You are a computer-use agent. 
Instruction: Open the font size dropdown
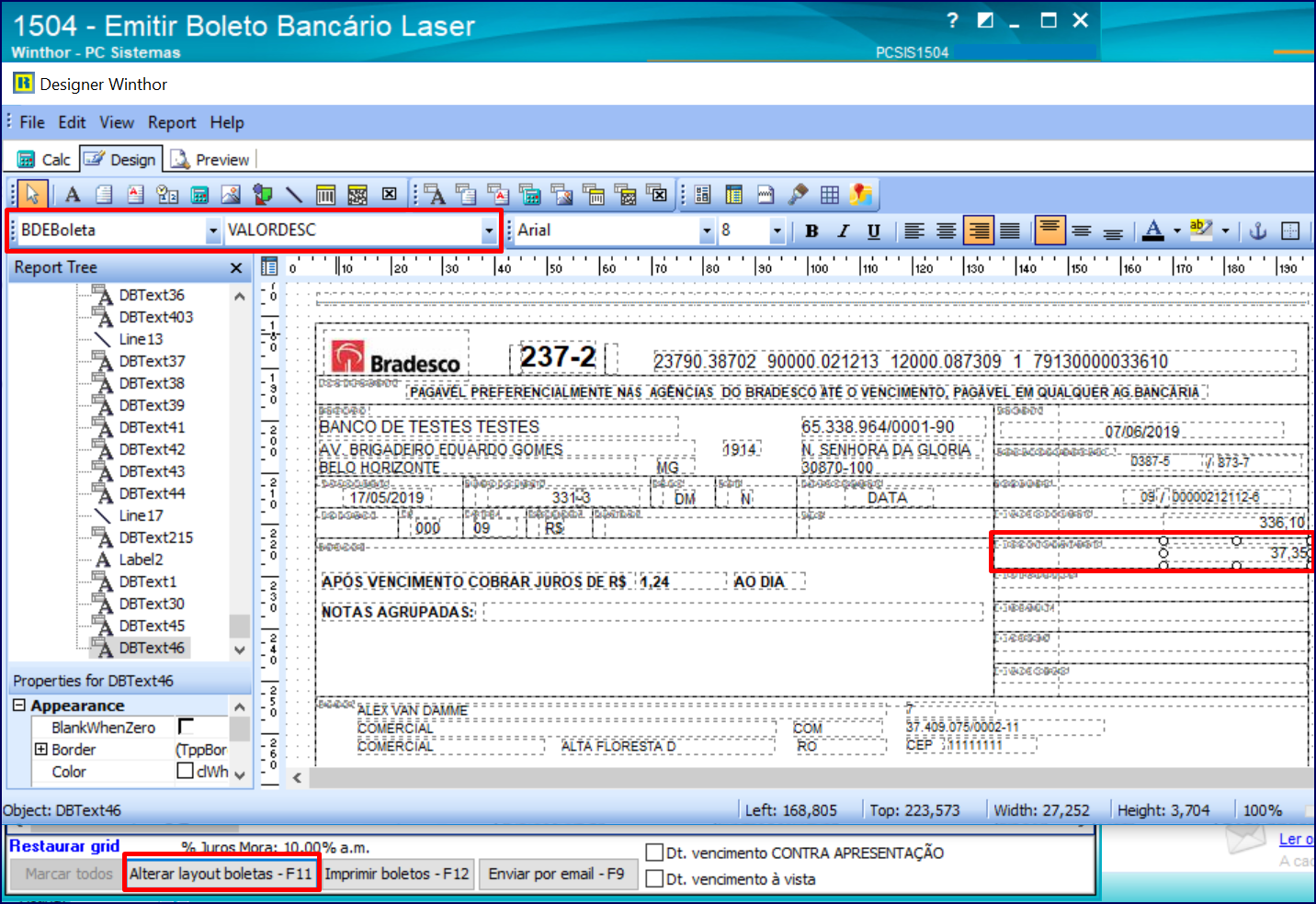pos(777,231)
